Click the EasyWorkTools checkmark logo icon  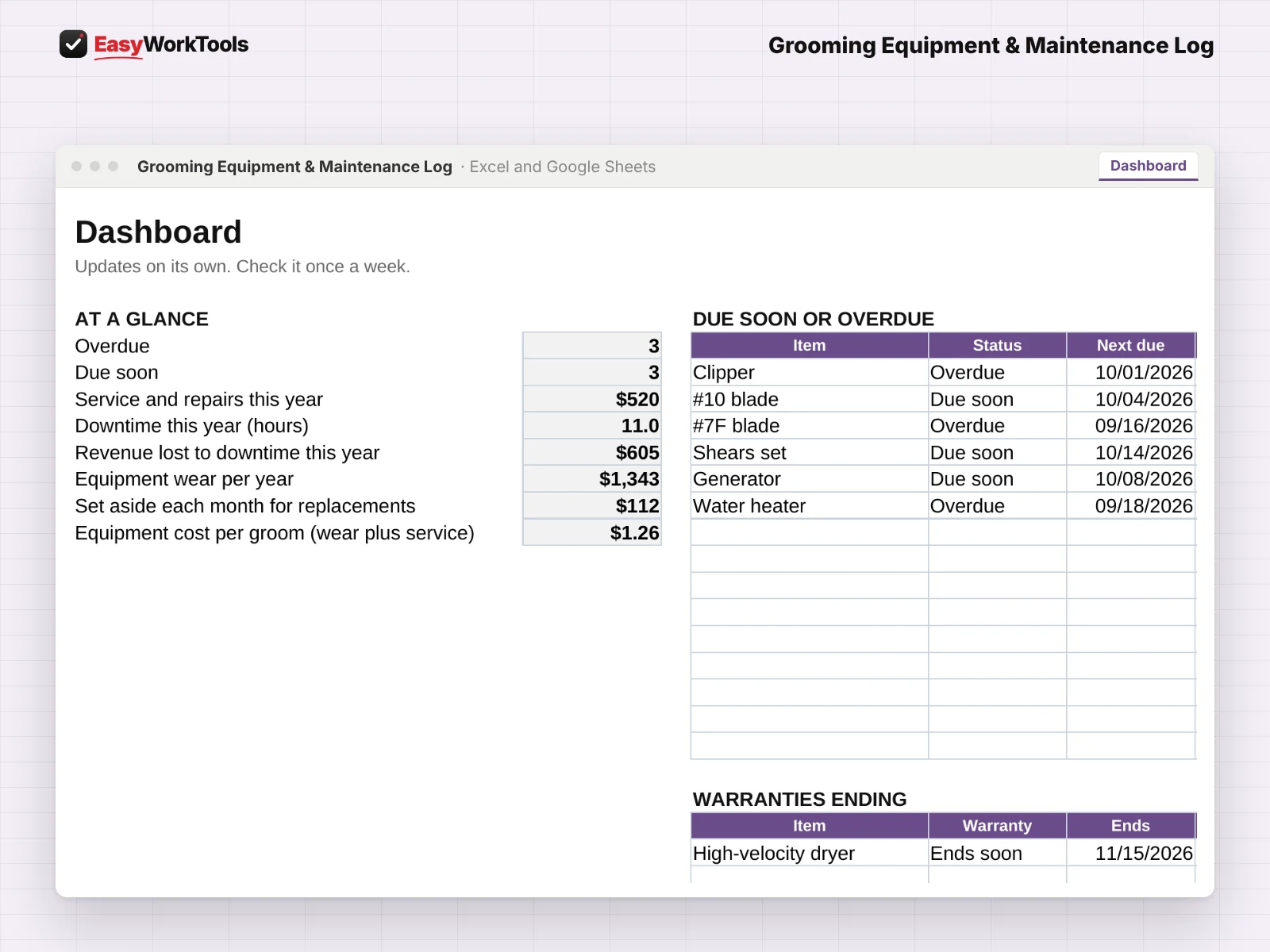pyautogui.click(x=73, y=44)
